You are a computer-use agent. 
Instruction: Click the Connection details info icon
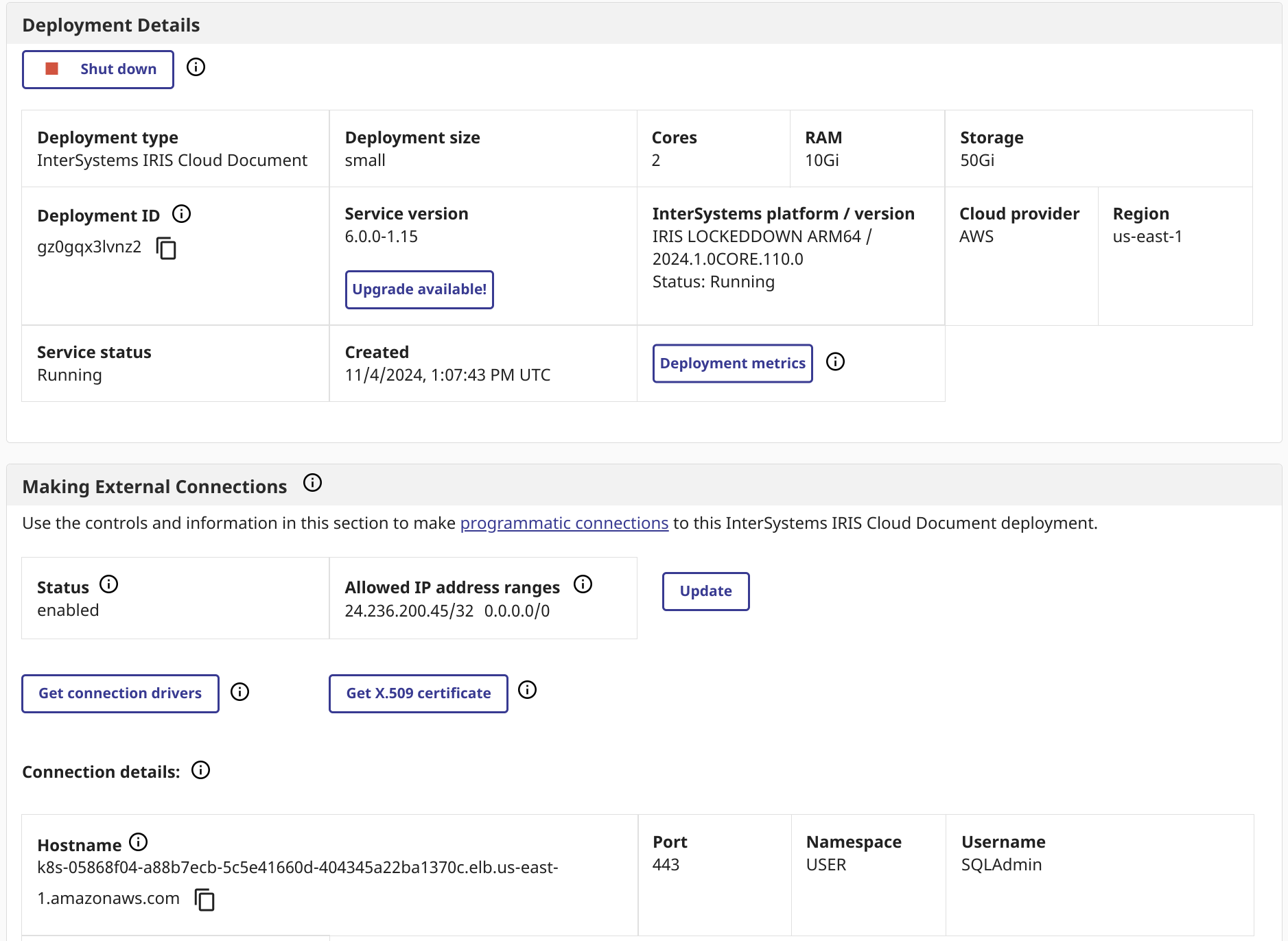click(x=200, y=770)
